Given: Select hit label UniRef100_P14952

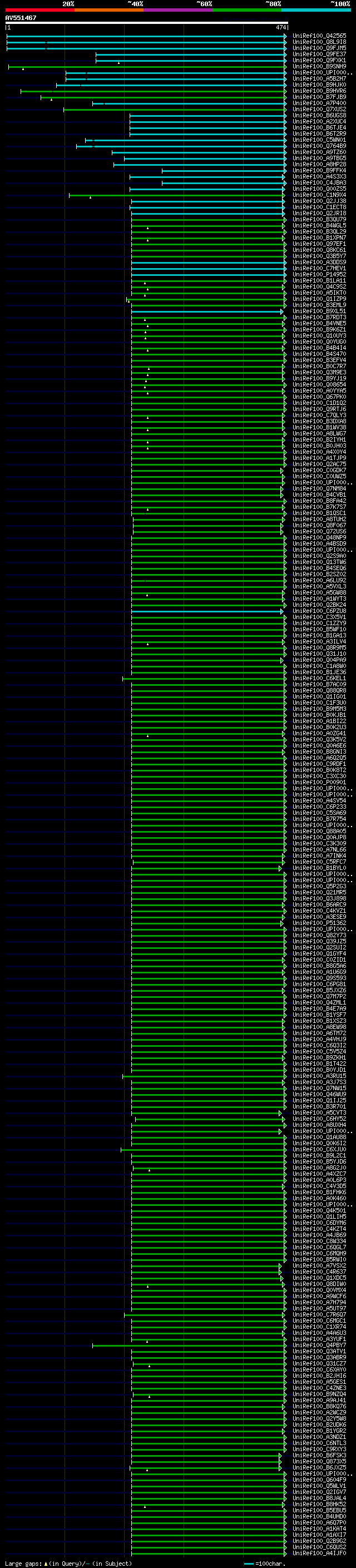Looking at the screenshot, I should pos(319,275).
